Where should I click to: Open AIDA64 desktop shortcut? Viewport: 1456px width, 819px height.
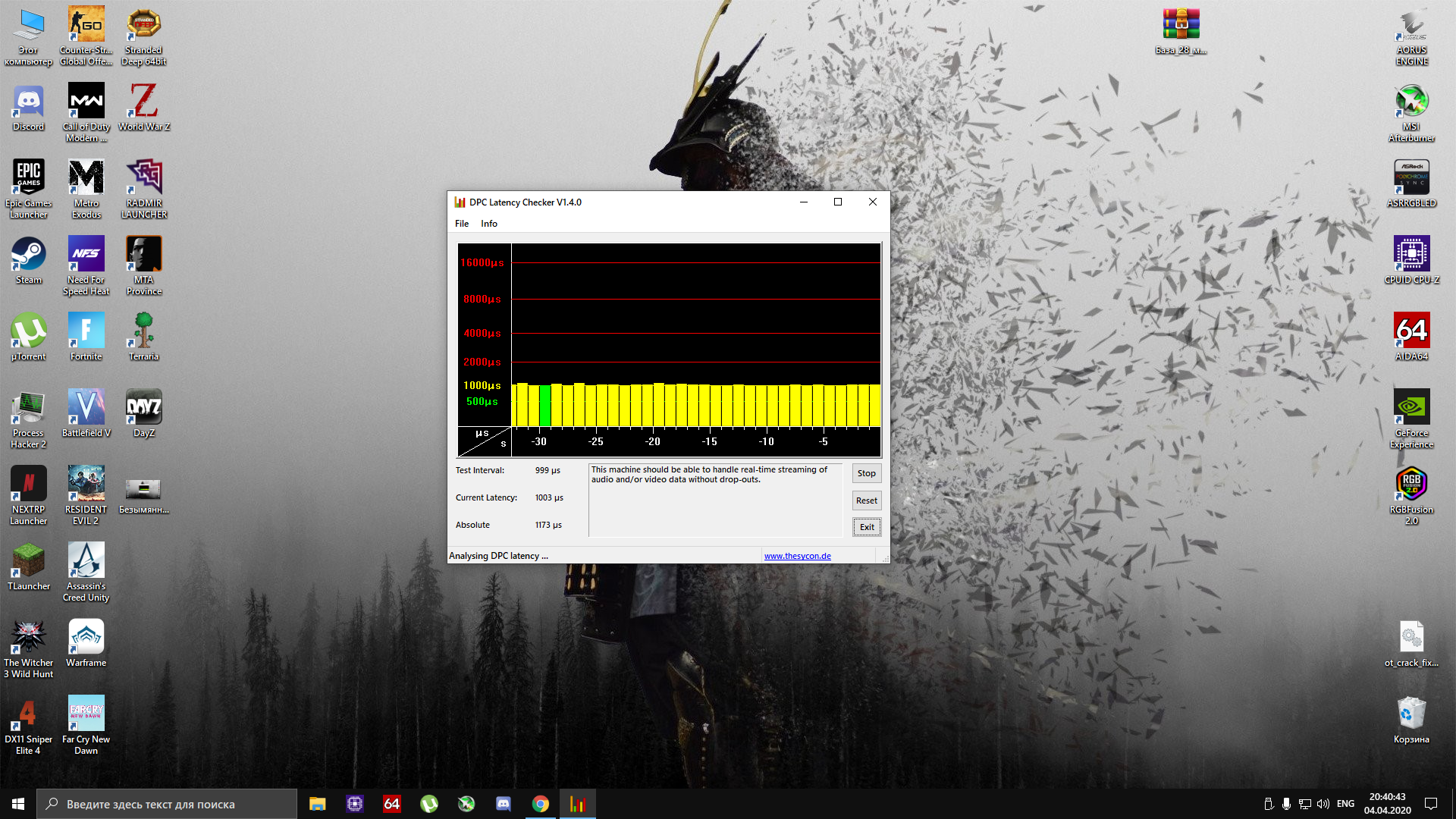click(1411, 336)
